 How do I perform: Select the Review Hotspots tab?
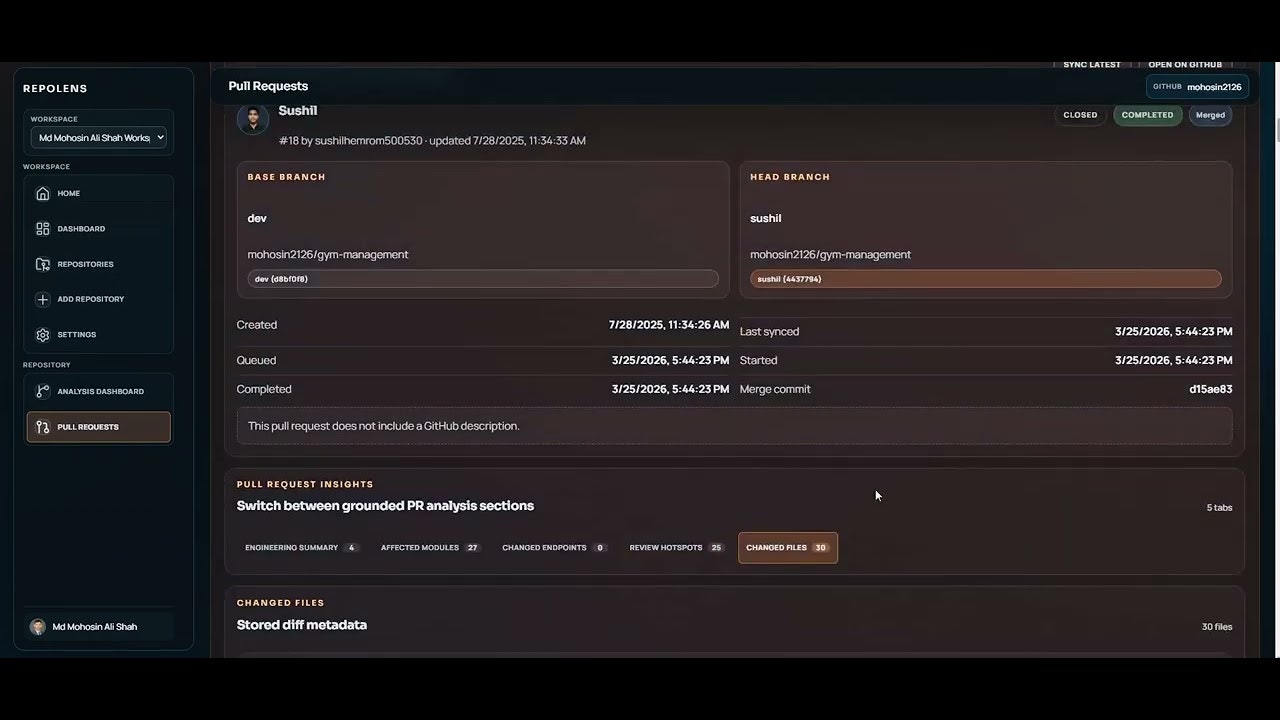click(x=675, y=547)
